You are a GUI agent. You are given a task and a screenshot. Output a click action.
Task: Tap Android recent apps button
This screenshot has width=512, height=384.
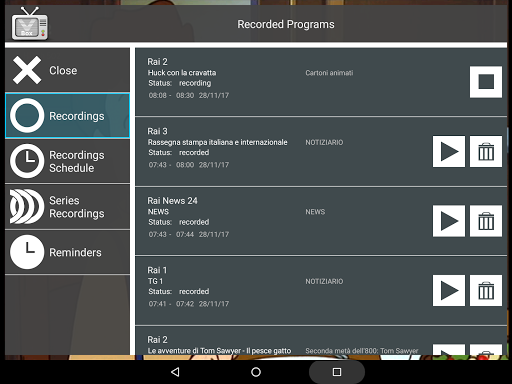click(x=337, y=372)
